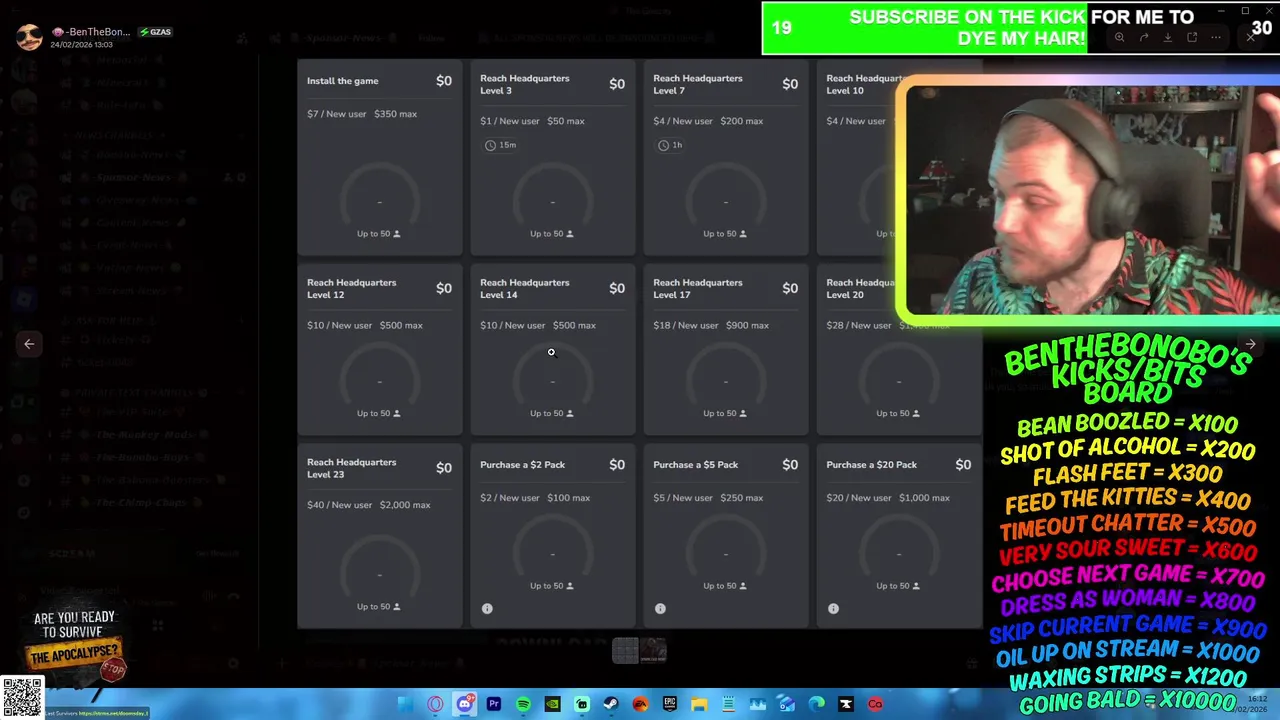Screen dimensions: 1280x720
Task: Launch Adobe Premiere Pro from taskbar
Action: point(494,704)
